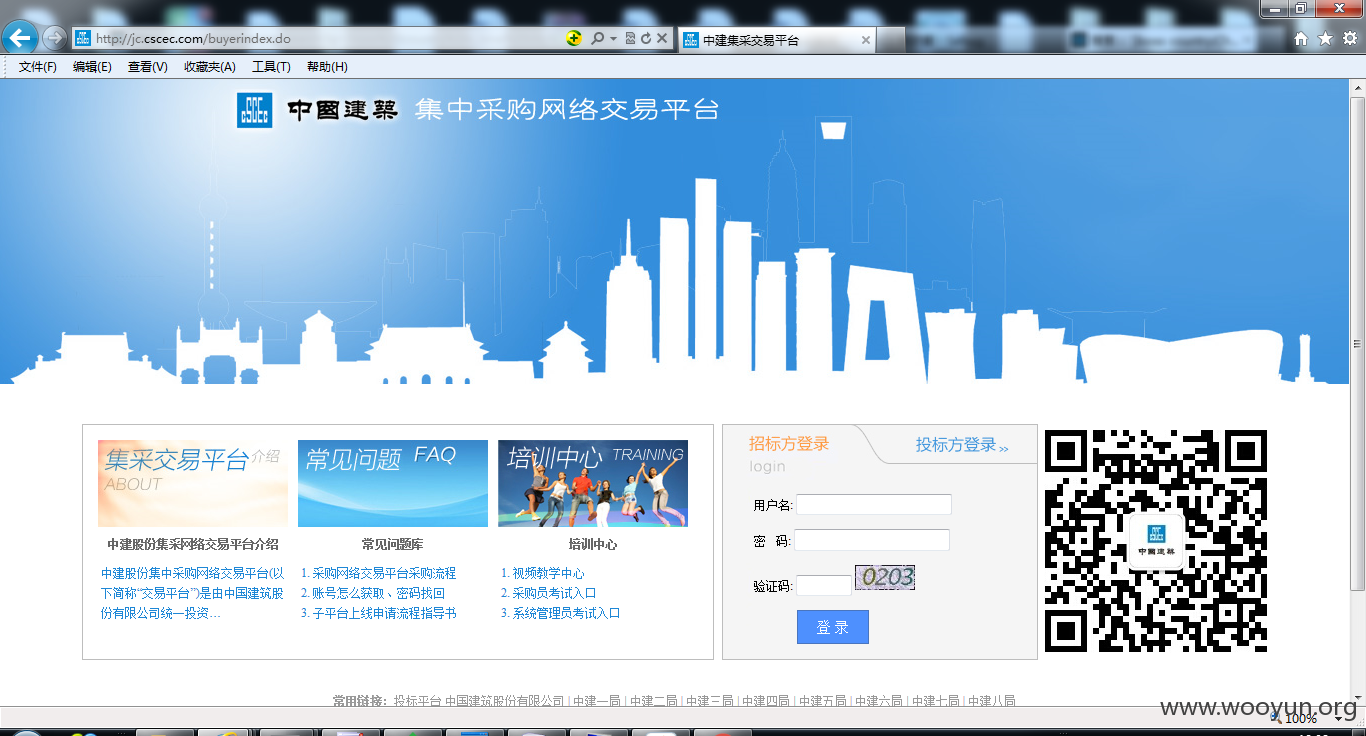Screen dimensions: 1366x736
Task: Open 中建八局 footer link
Action: pos(991,701)
